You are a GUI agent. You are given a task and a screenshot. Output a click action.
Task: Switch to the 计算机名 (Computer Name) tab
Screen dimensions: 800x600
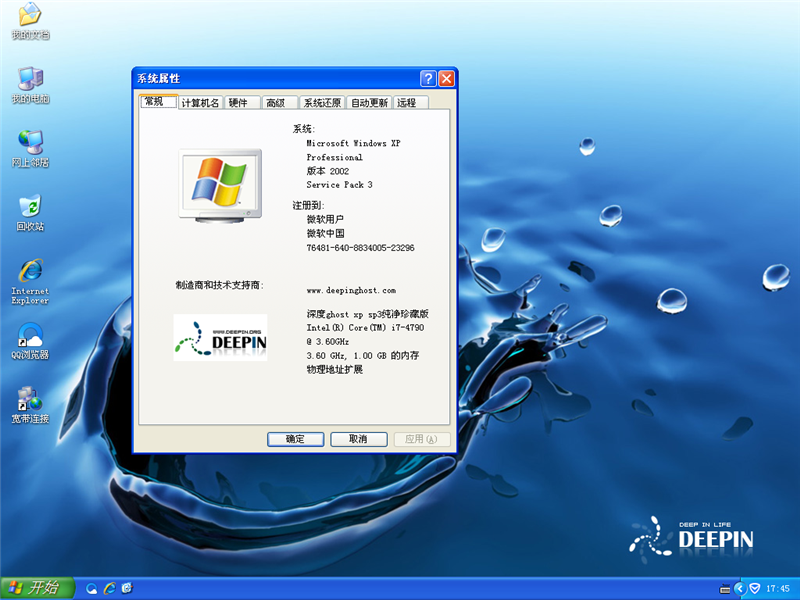200,103
